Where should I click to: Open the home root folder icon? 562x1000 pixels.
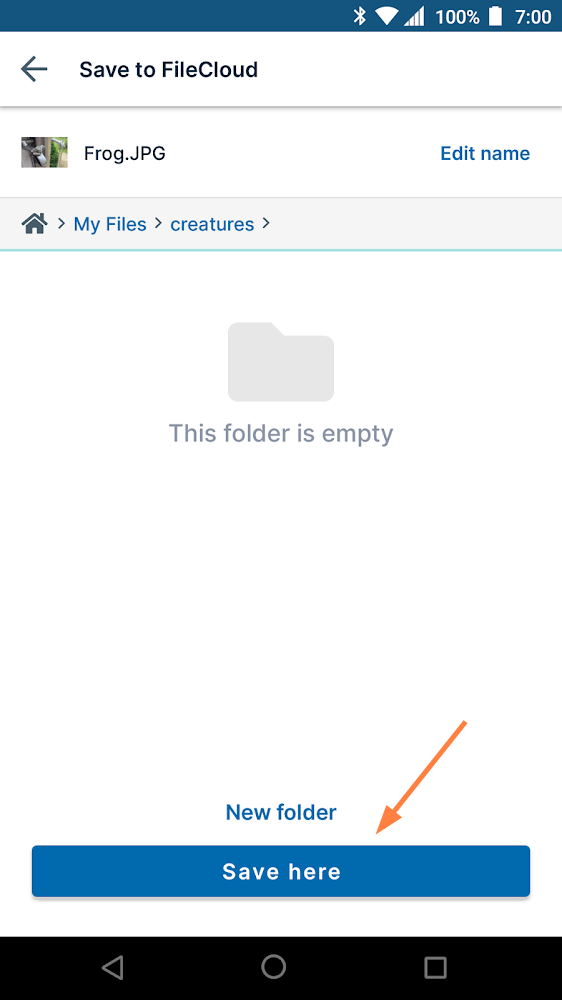34,224
